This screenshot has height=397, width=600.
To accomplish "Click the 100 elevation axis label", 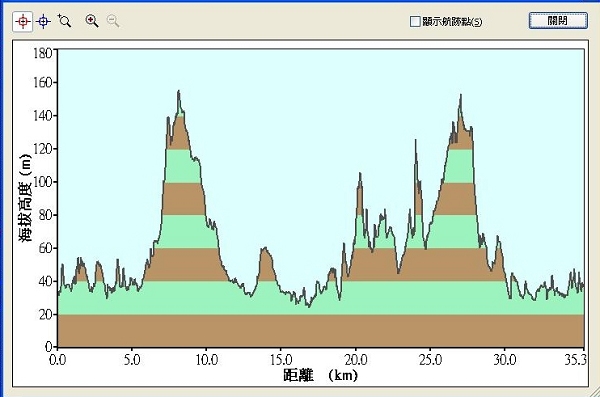I will coord(43,182).
